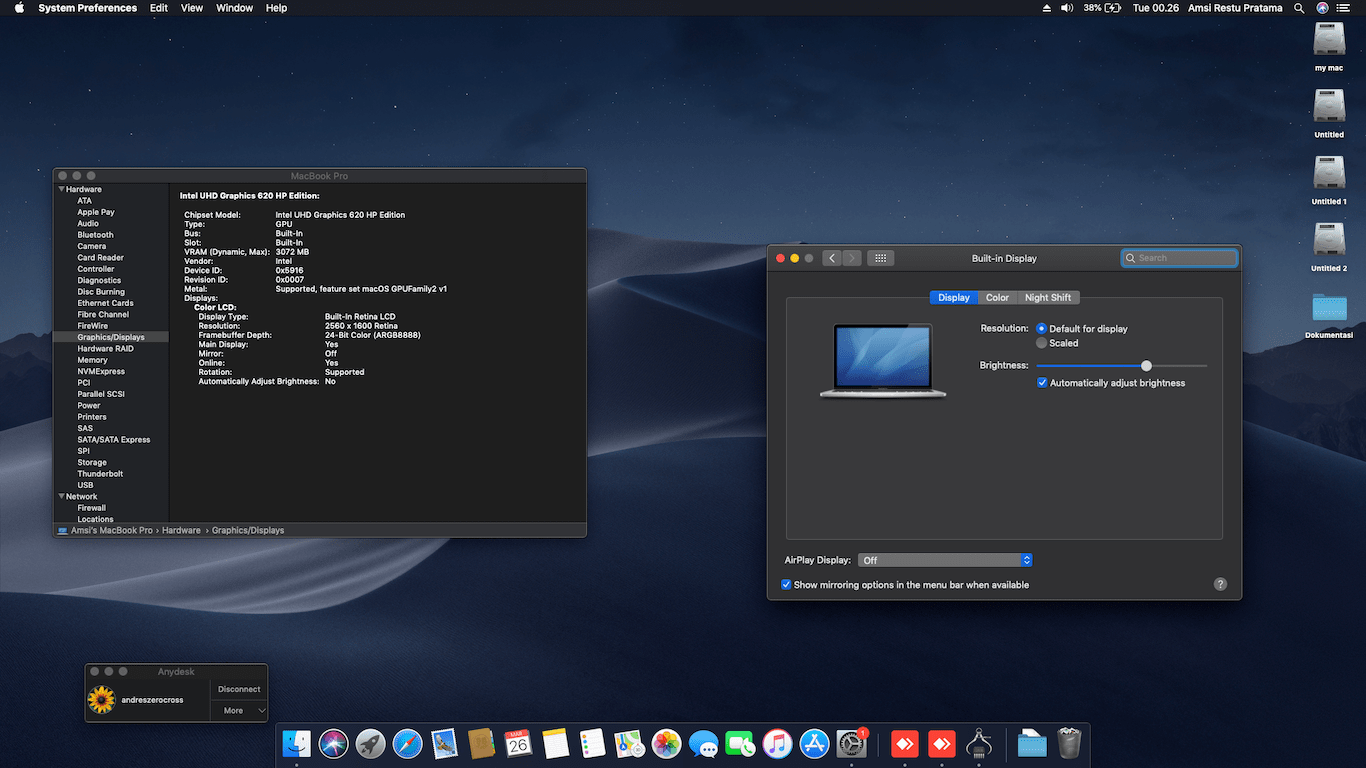
Task: Switch to the Display tab
Action: pyautogui.click(x=954, y=298)
